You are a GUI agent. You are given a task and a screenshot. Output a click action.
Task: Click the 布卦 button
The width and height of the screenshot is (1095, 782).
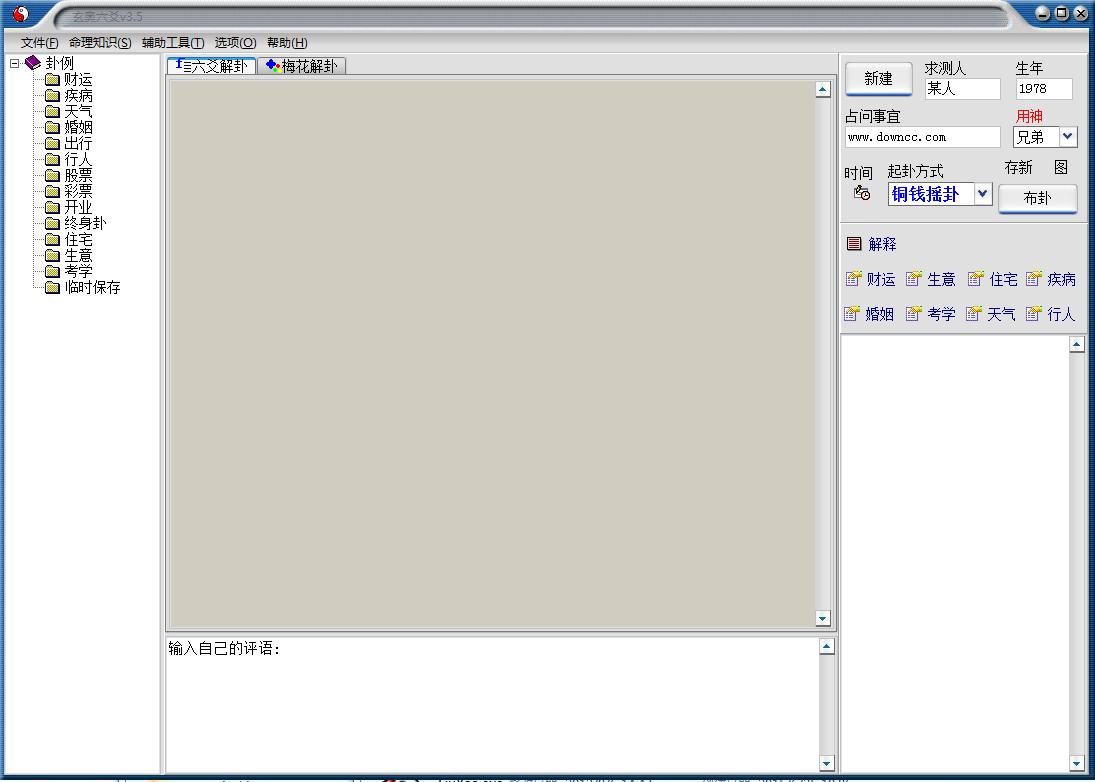point(1037,198)
